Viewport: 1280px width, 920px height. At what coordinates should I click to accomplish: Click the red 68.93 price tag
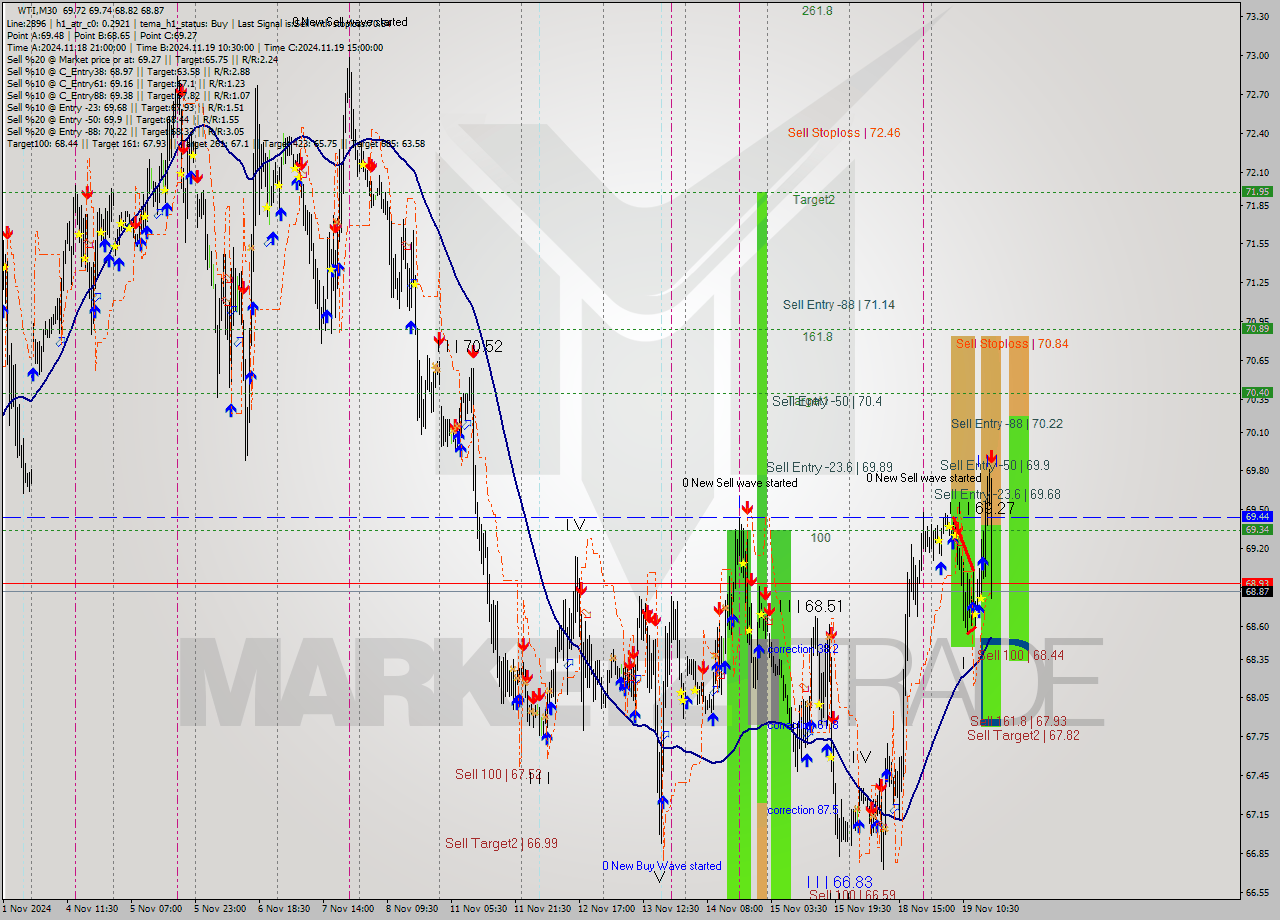[x=1257, y=582]
